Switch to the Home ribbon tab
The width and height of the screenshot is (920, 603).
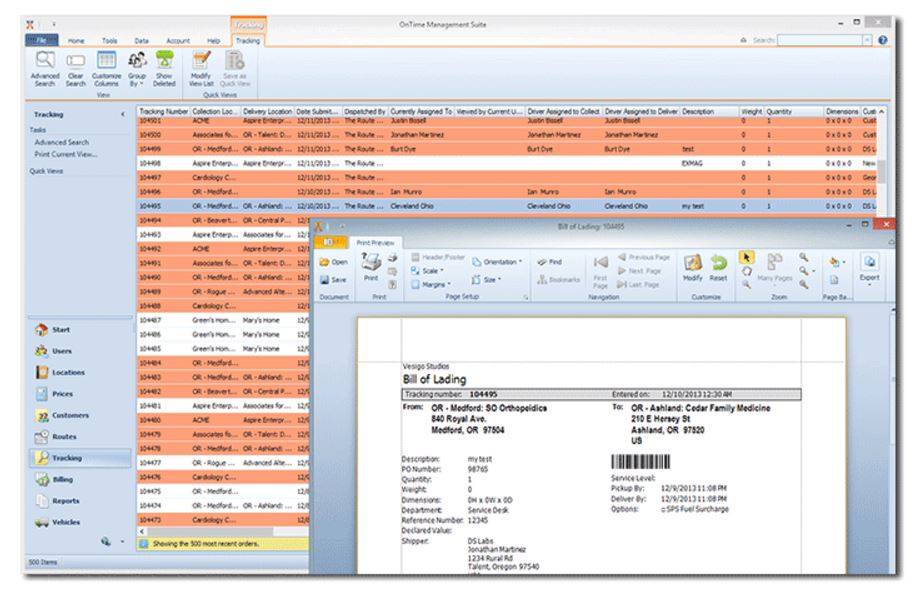pos(76,41)
